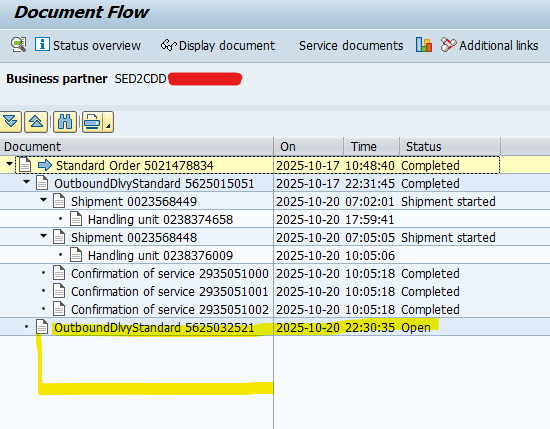Screen dimensions: 550x429
Task: Click the Display document glasses icon
Action: 168,45
